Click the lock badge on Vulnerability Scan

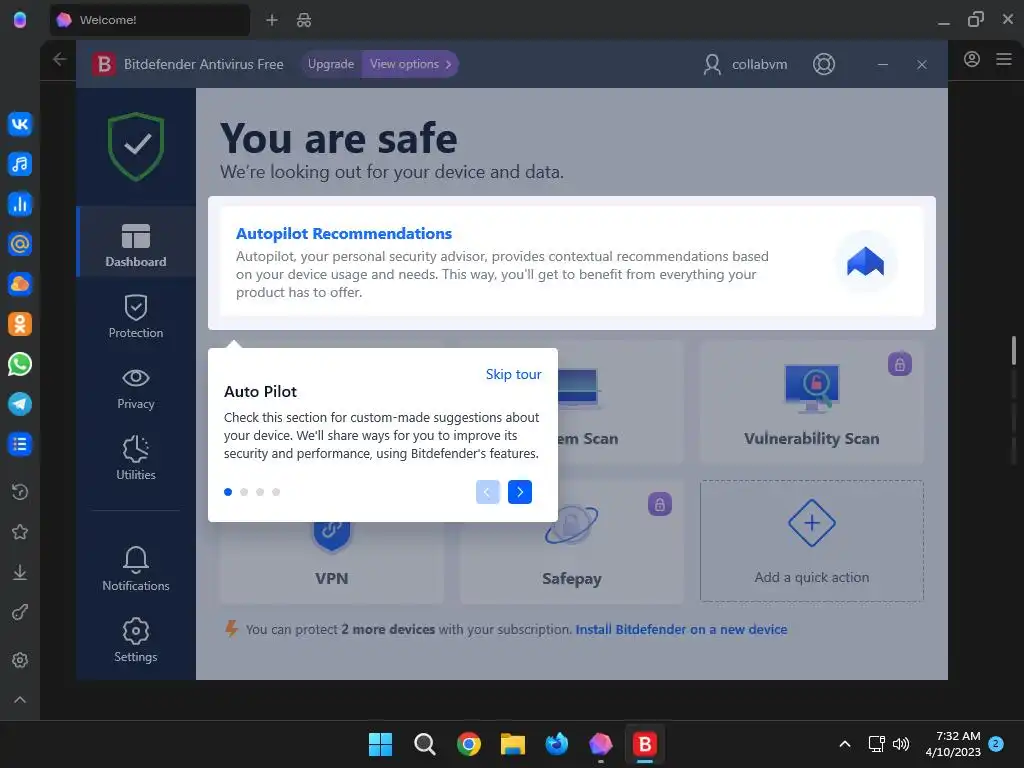pos(899,364)
